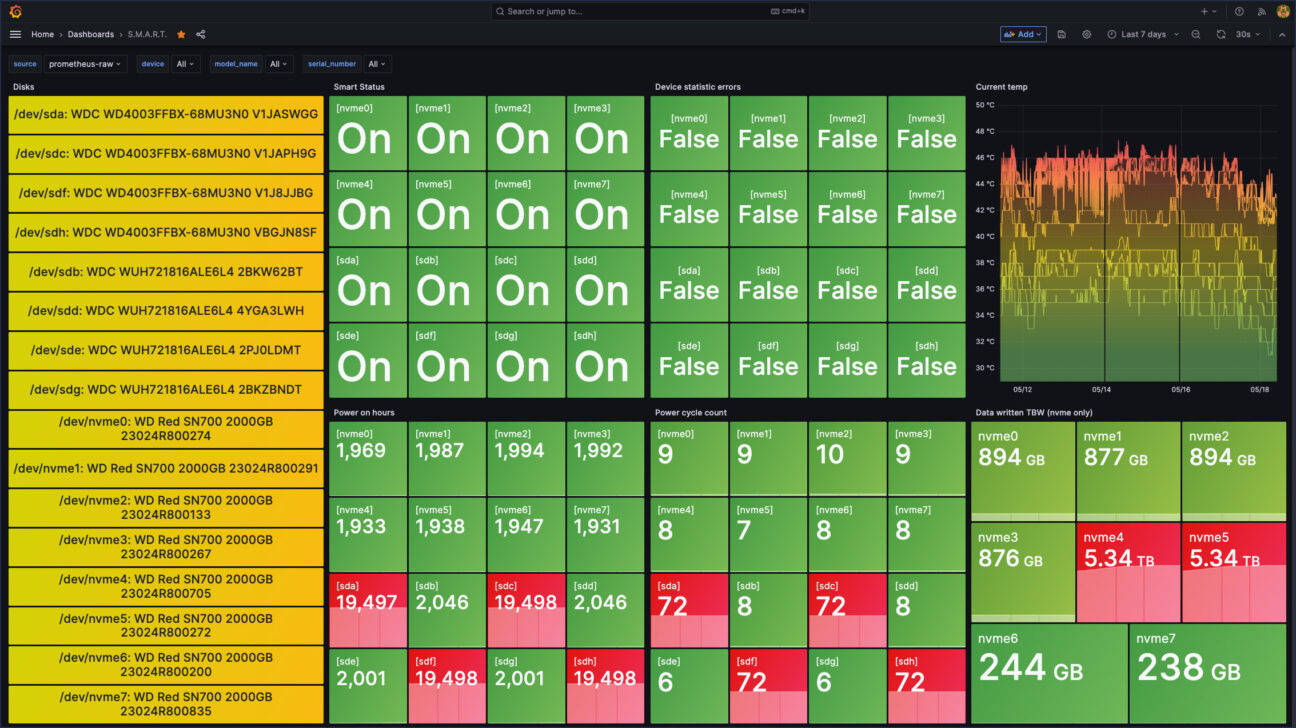Click Power cycle count nvme2 10 tile
Screen dimensions: 1296x728
(x=847, y=458)
